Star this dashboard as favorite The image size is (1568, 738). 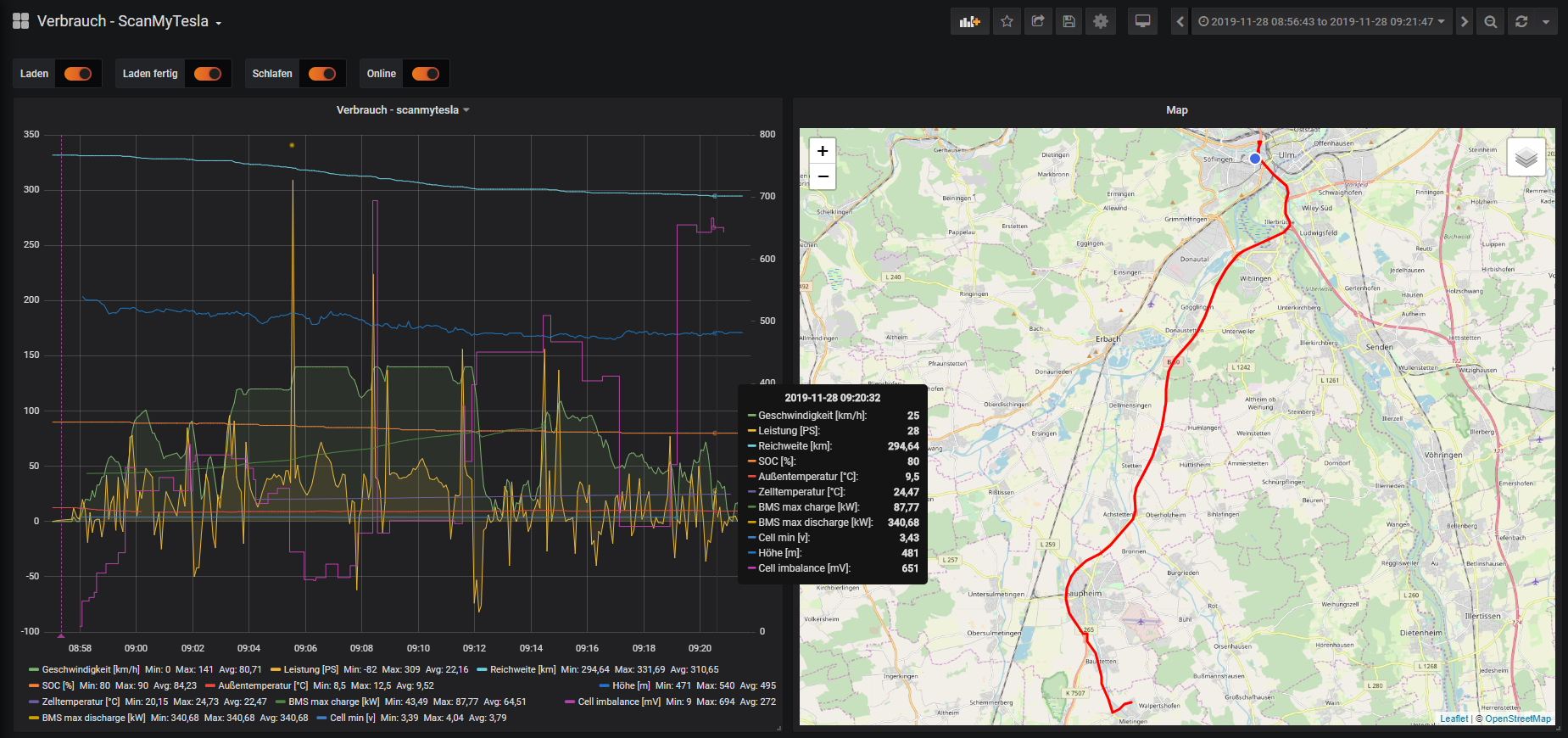[1007, 21]
